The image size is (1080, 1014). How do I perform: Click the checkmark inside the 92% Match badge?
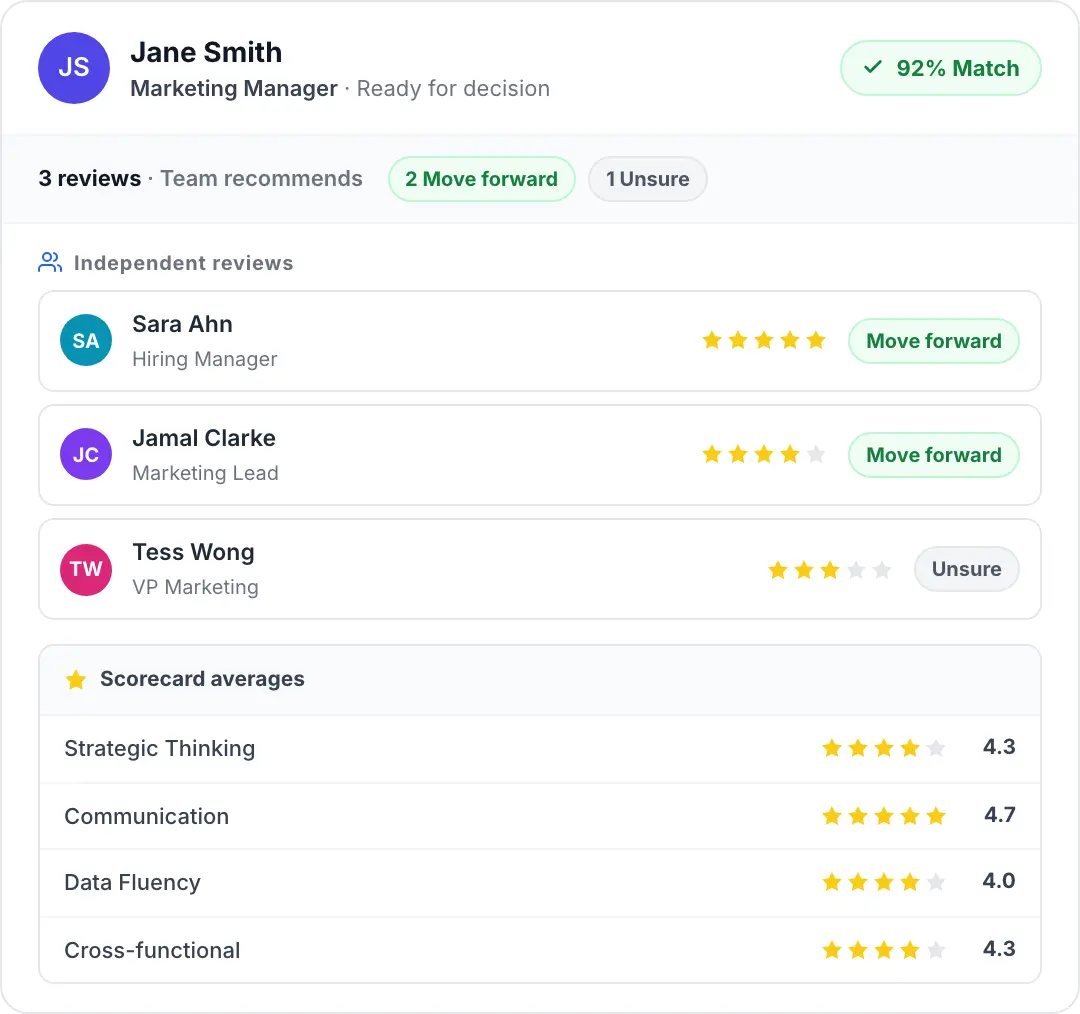(x=872, y=68)
